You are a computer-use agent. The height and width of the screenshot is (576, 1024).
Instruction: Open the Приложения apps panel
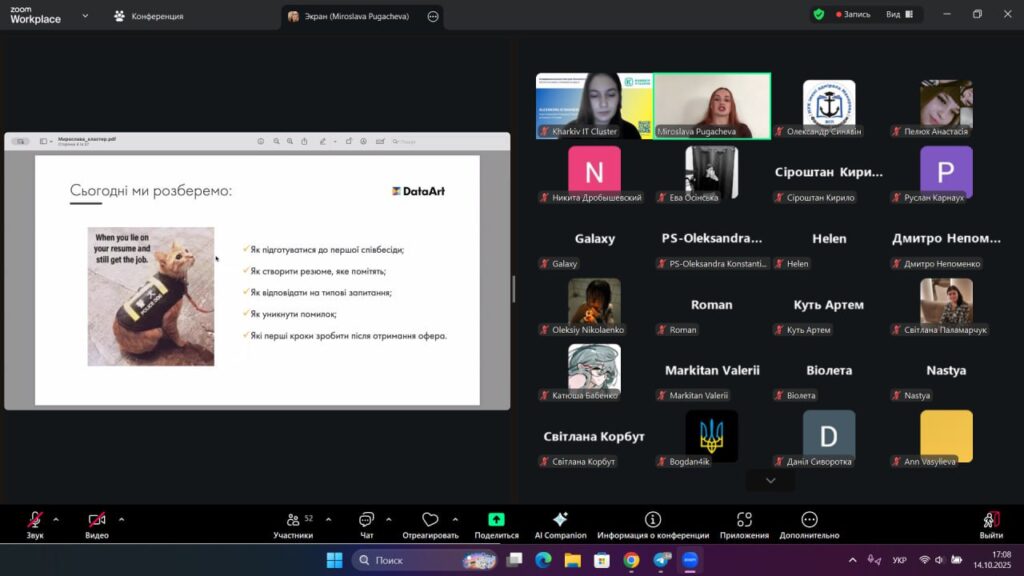point(744,521)
